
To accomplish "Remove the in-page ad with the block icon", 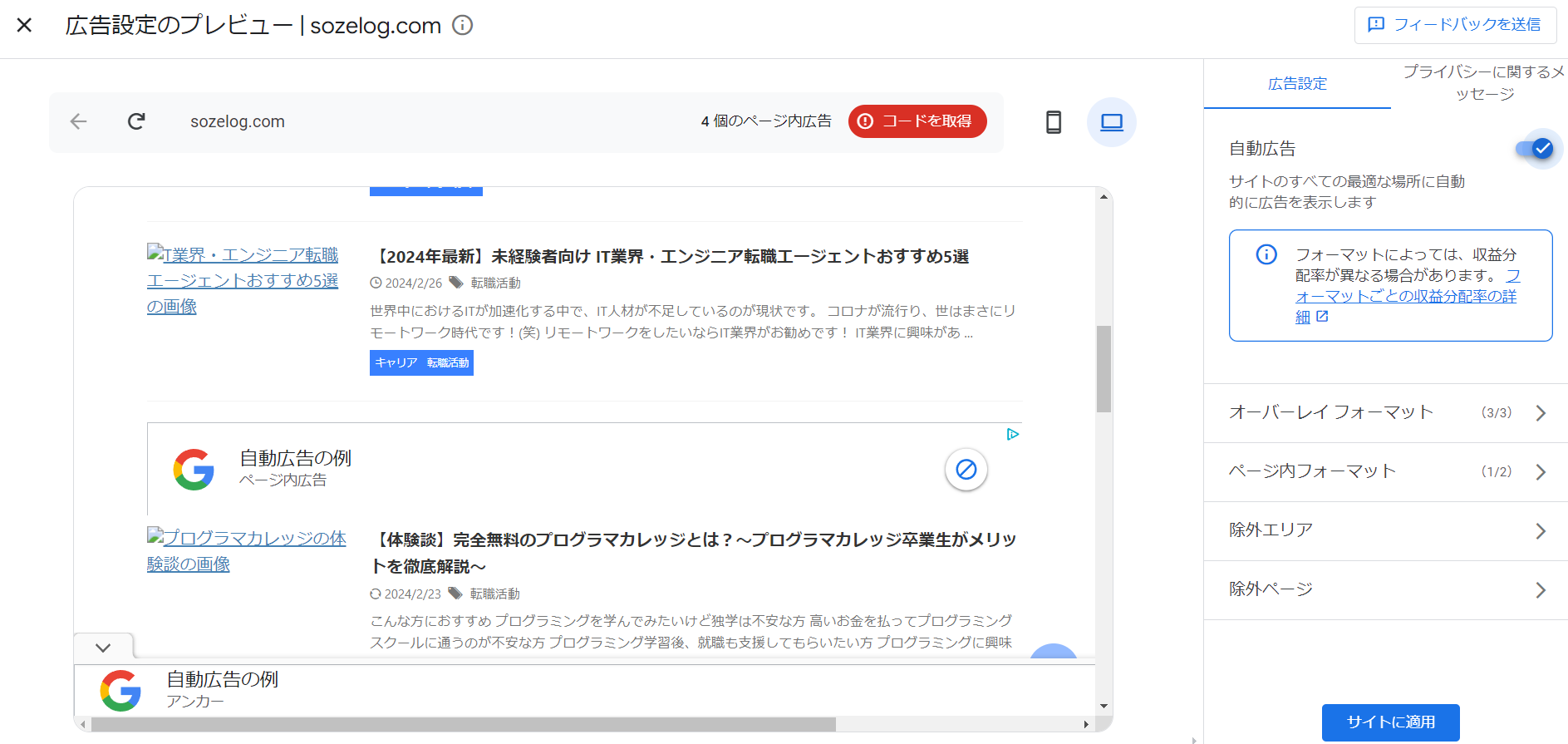I will pyautogui.click(x=966, y=470).
